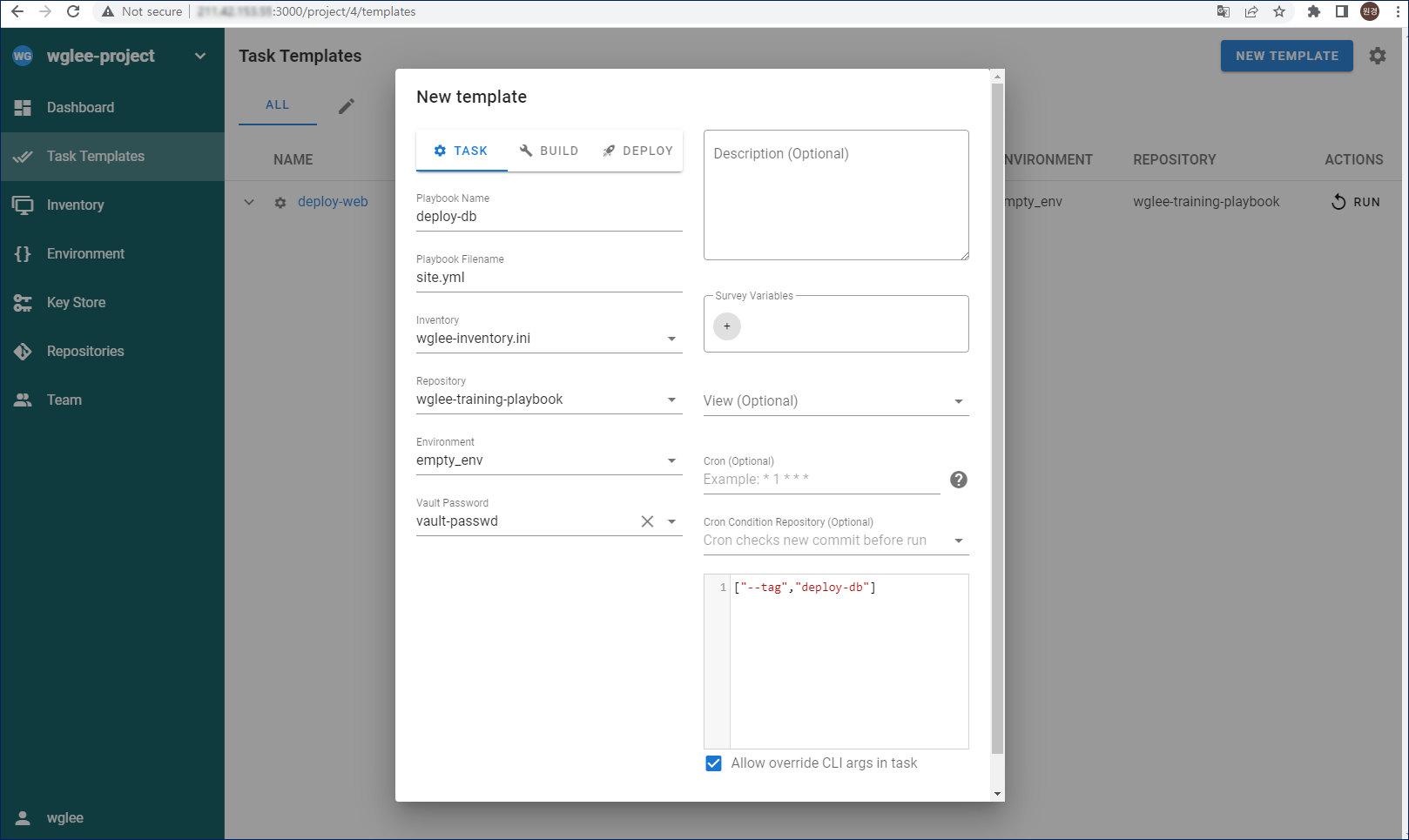1409x840 pixels.
Task: Open Cron Condition Repository dropdown
Action: point(836,541)
